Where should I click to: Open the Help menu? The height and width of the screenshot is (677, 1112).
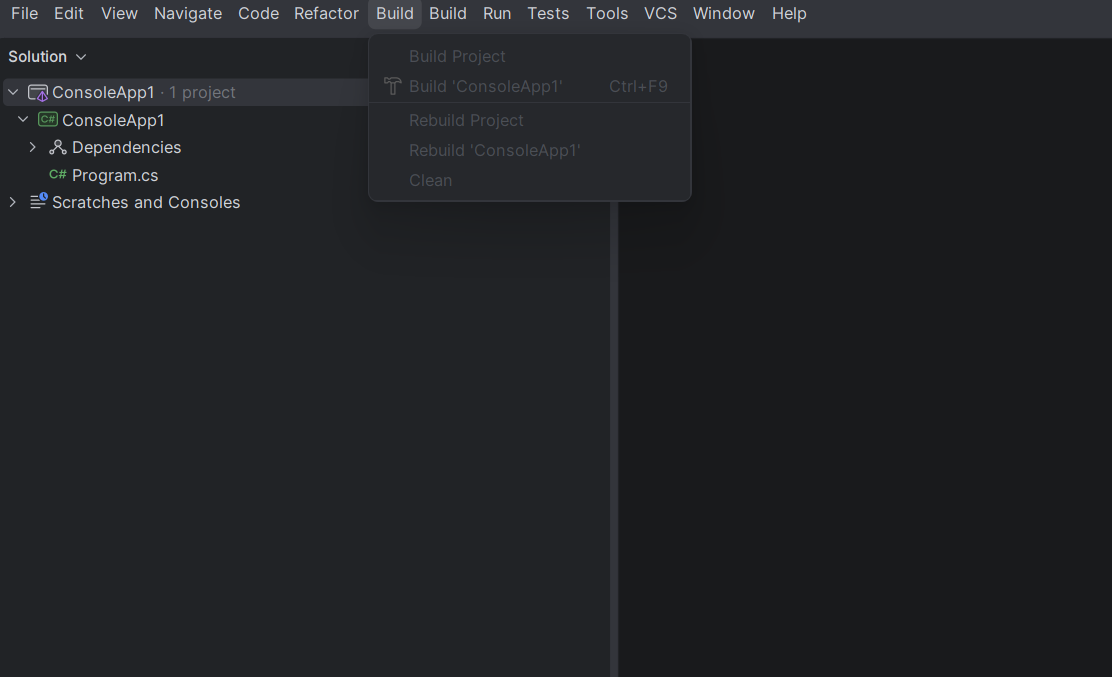789,13
